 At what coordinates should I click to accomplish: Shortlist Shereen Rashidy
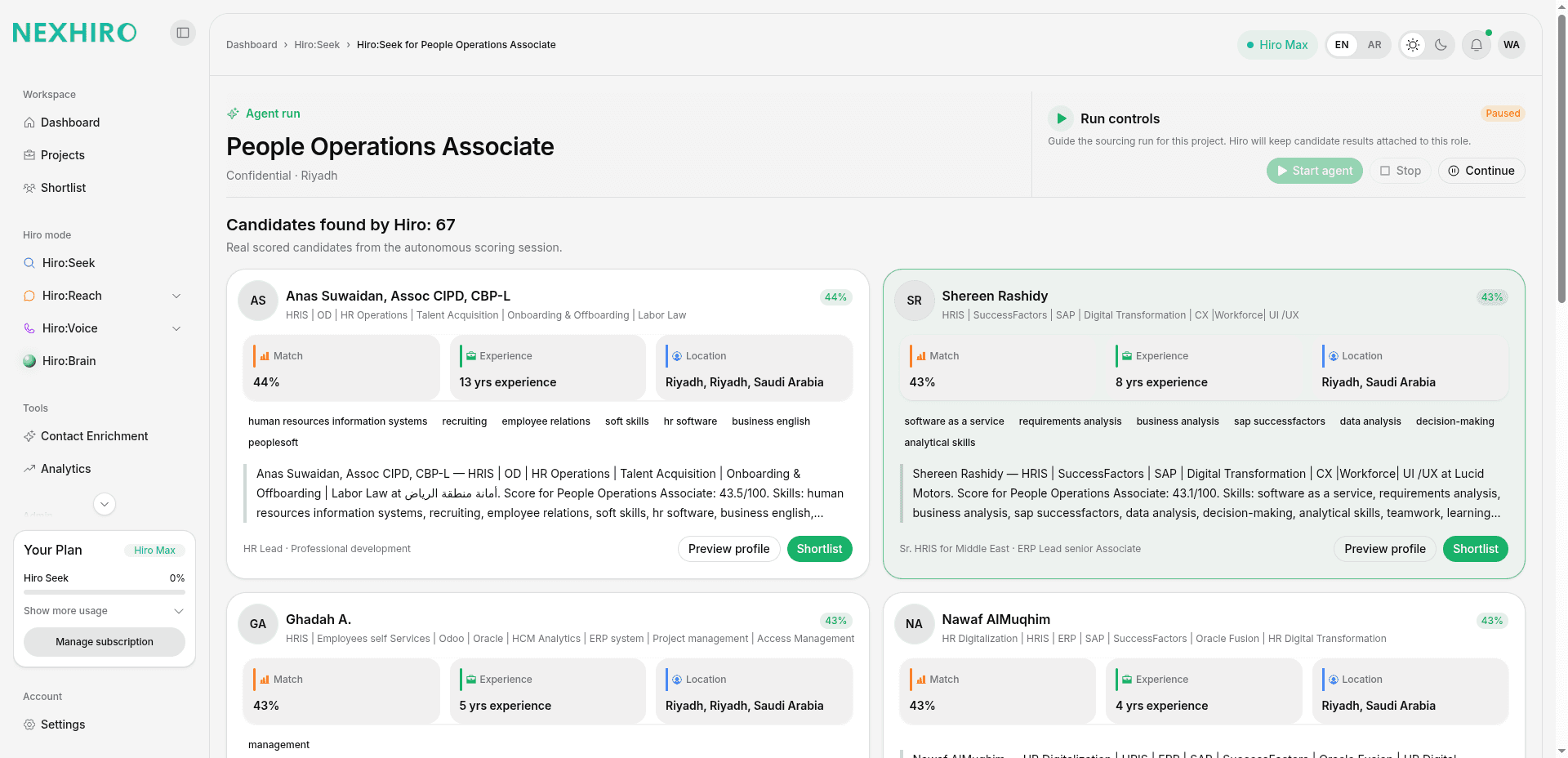(1476, 549)
